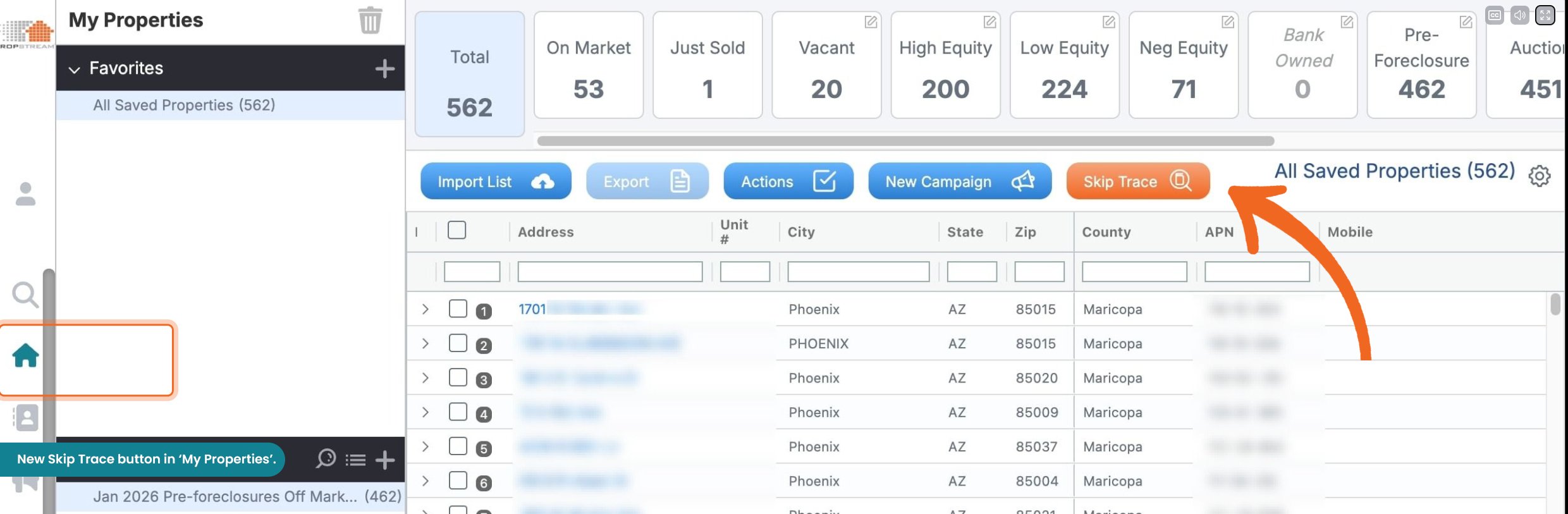Select the Pre-Foreclosure filter card
1568x514 pixels.
tap(1421, 65)
